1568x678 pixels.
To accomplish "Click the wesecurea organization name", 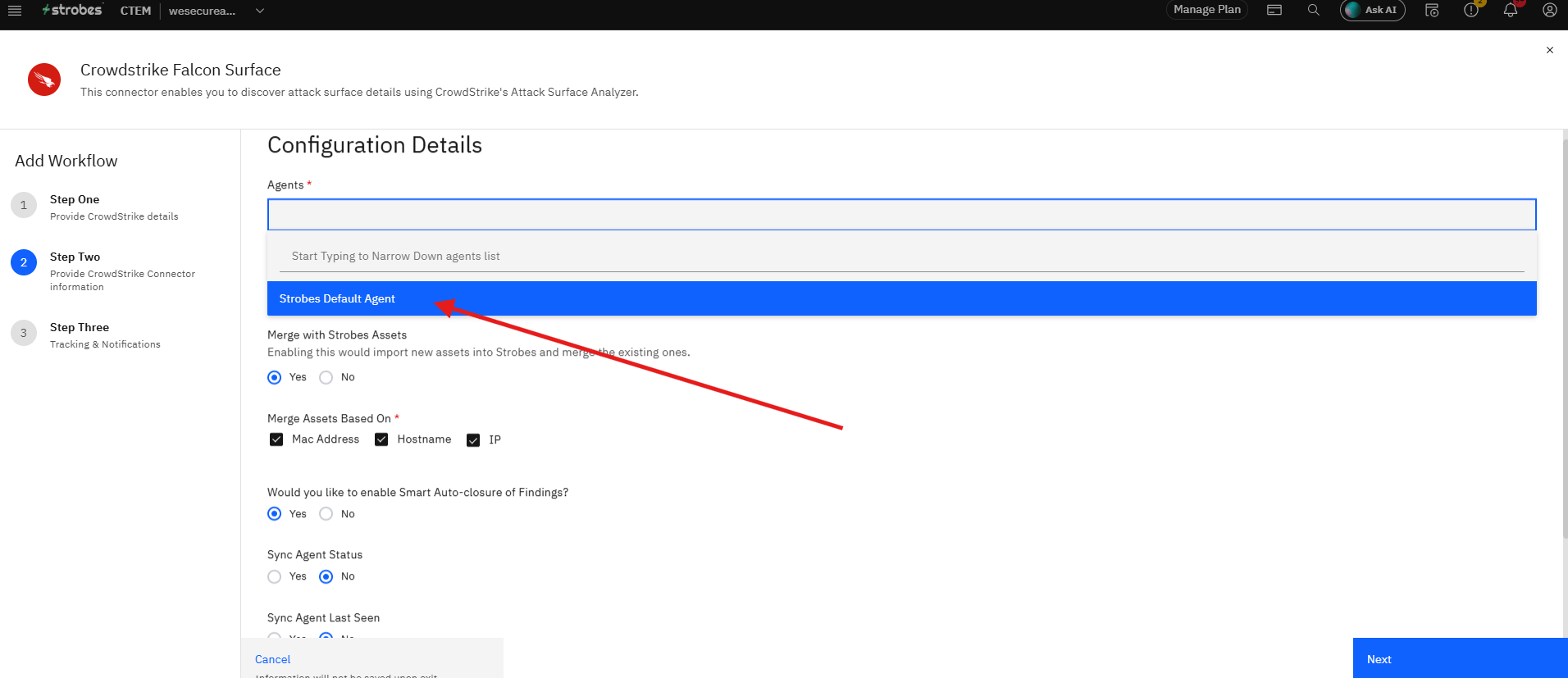I will pos(202,11).
